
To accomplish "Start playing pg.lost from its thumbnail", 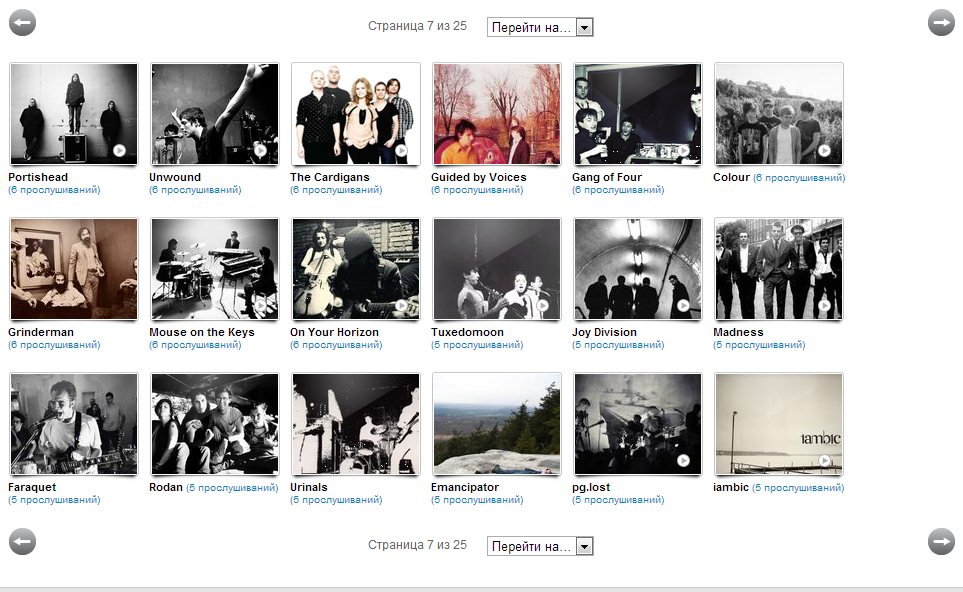I will point(683,460).
